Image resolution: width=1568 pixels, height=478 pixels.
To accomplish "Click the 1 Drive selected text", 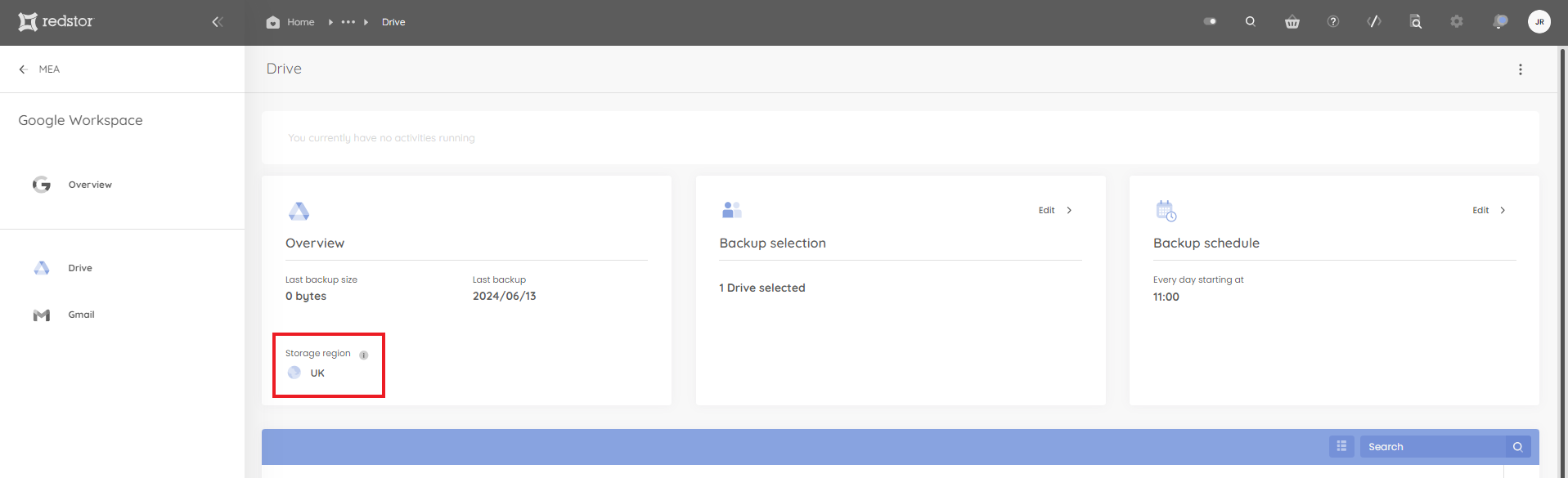I will point(762,288).
